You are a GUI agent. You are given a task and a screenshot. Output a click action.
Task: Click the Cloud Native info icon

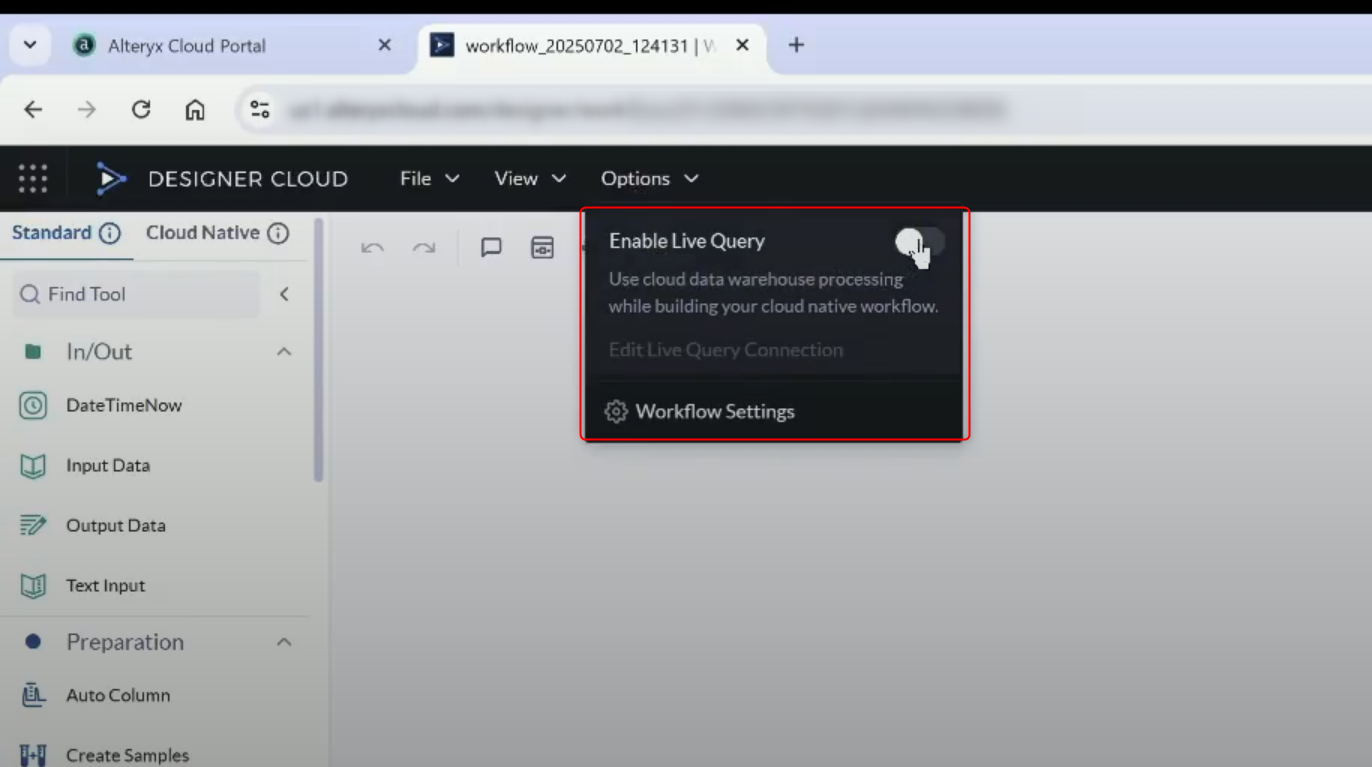pyautogui.click(x=278, y=233)
